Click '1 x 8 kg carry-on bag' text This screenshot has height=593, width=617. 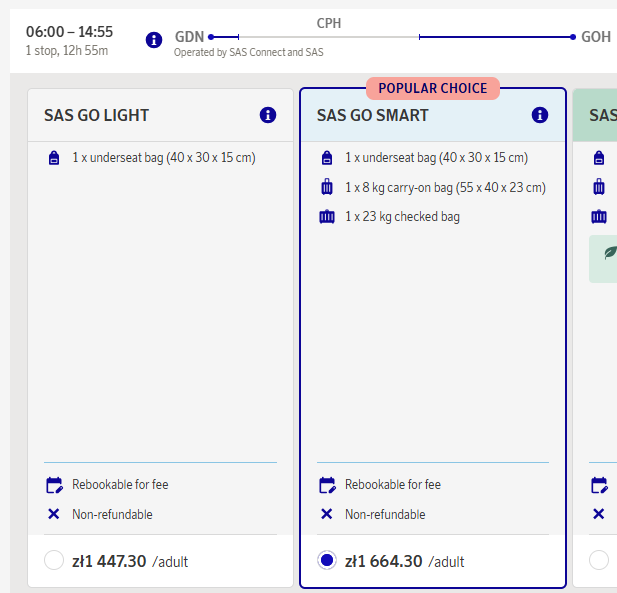click(x=445, y=188)
